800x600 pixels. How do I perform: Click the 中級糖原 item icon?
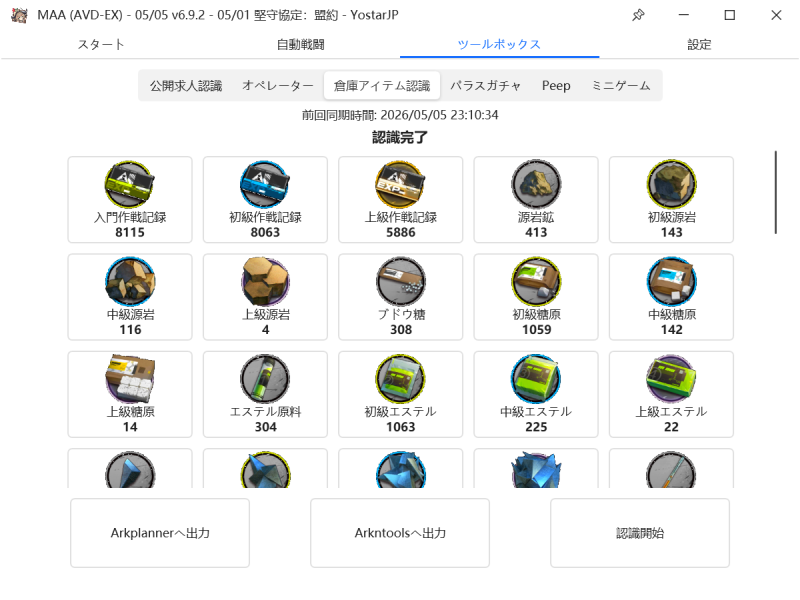(671, 282)
